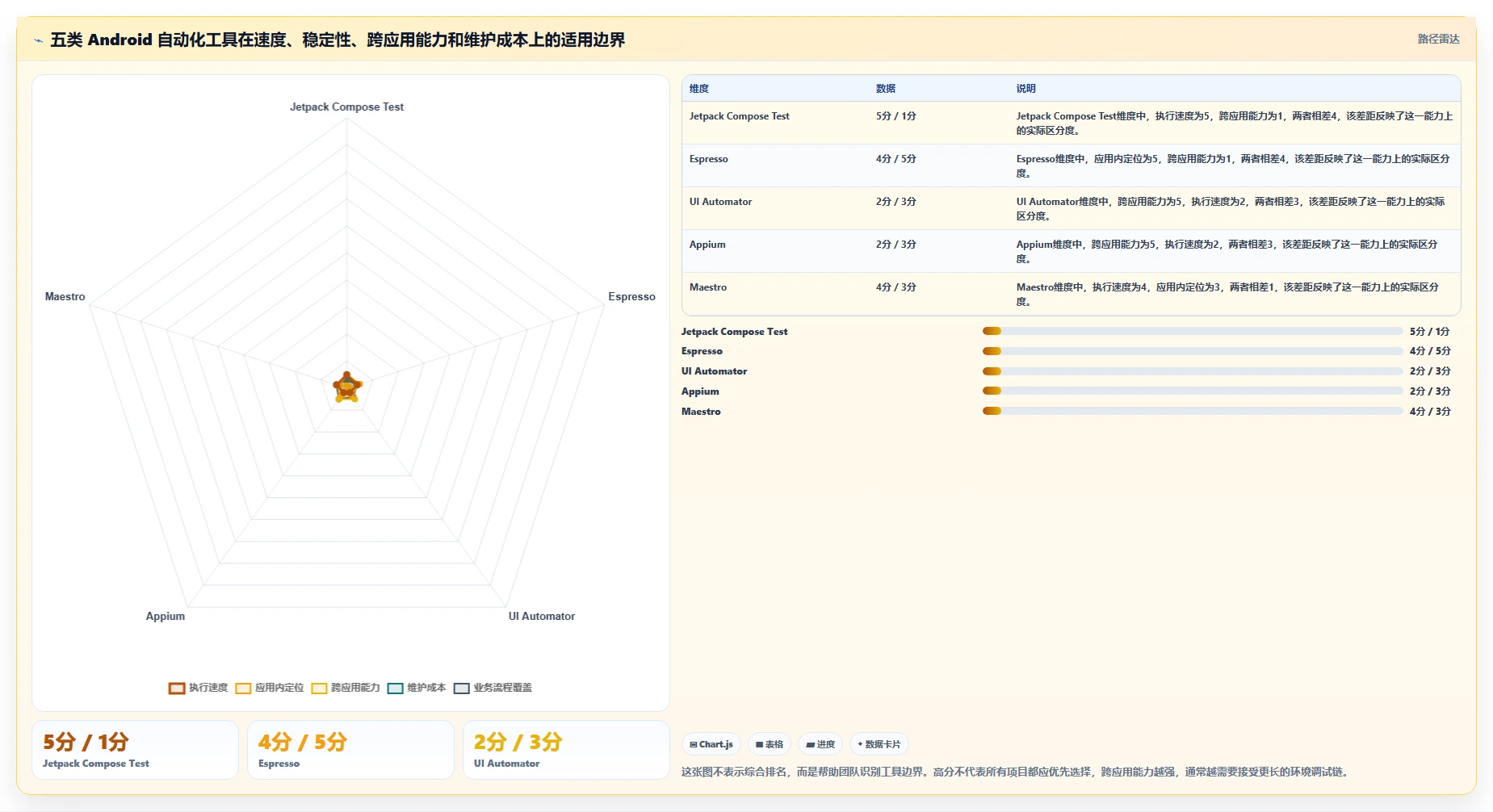Click the icon left of the page title

38,40
